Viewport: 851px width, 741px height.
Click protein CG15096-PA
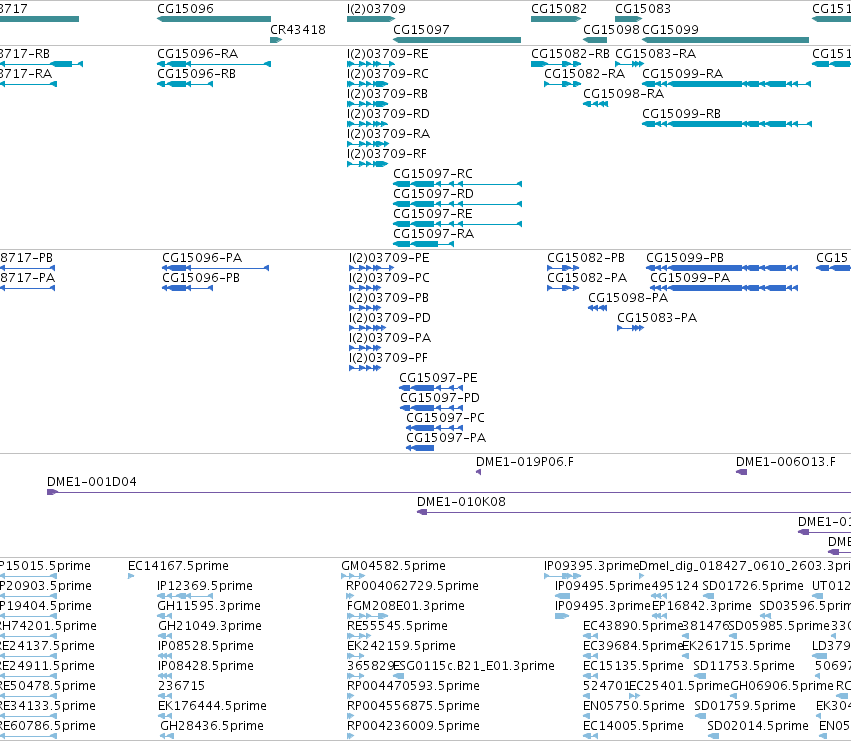202,258
